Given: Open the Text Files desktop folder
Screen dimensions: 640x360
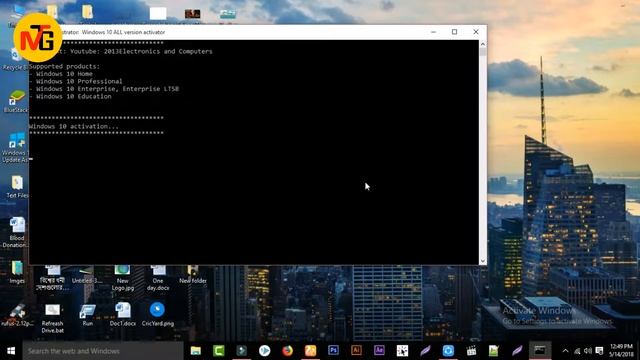Looking at the screenshot, I should point(17,187).
